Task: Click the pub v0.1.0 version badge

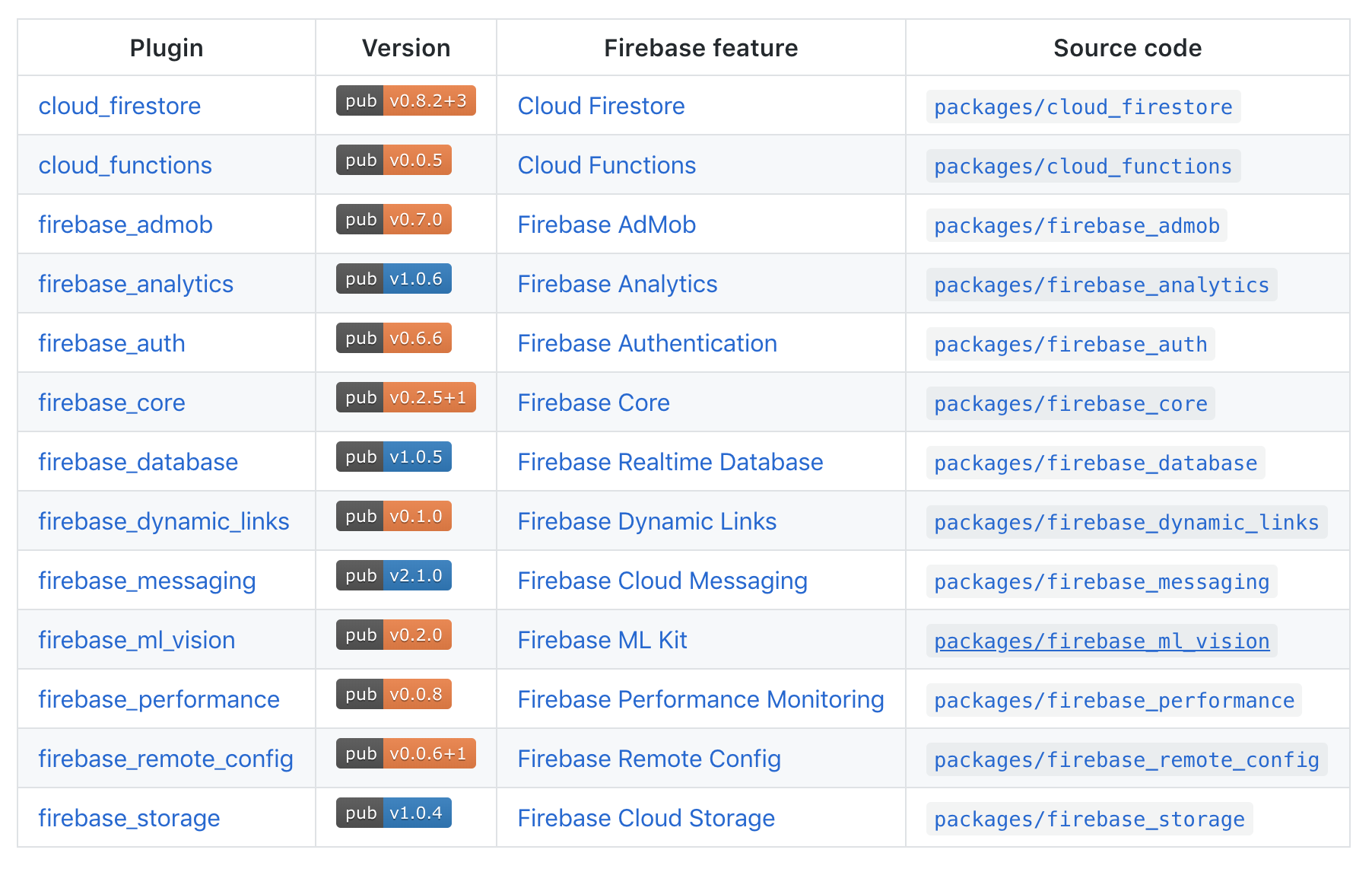Action: [x=394, y=516]
